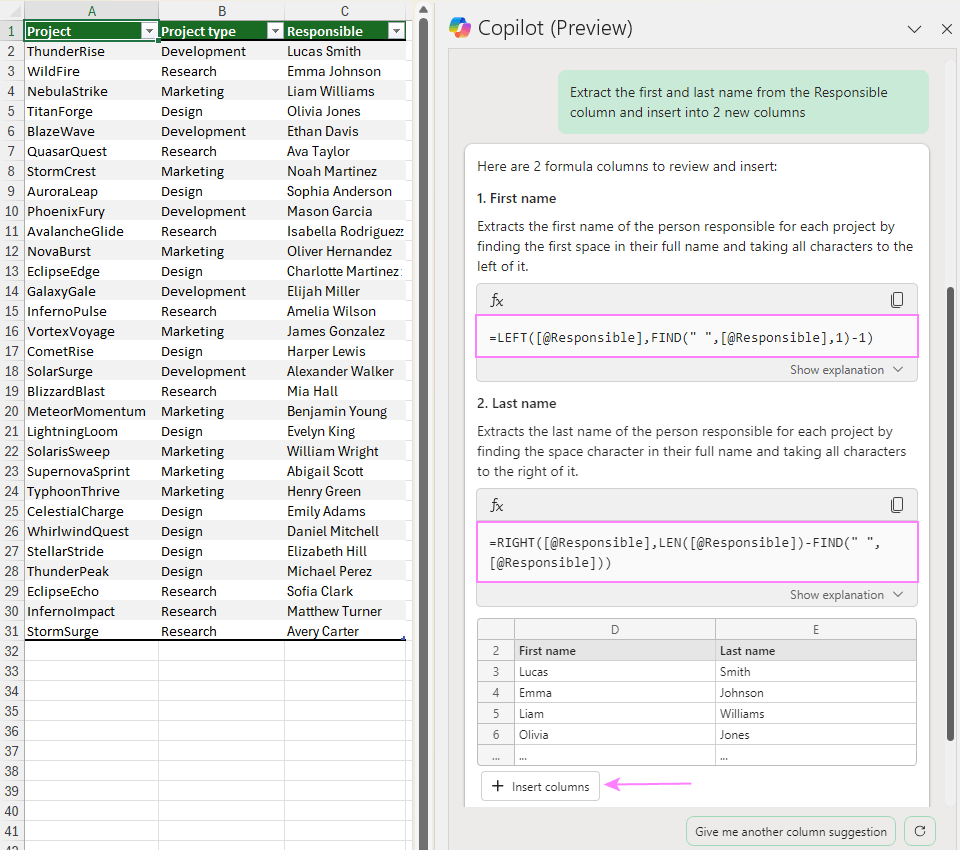The width and height of the screenshot is (960, 850).
Task: Select cell Mason Garcia
Action: click(345, 211)
